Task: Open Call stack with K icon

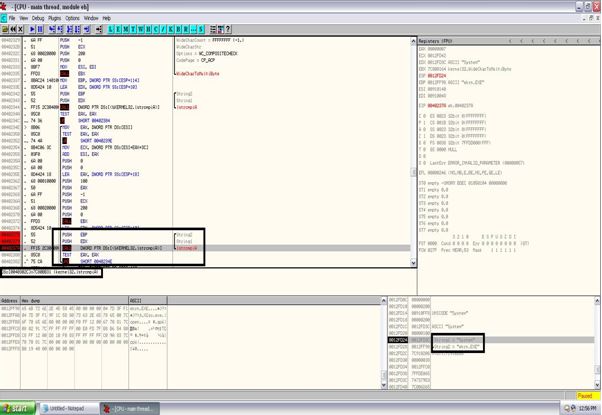Action: point(171,29)
